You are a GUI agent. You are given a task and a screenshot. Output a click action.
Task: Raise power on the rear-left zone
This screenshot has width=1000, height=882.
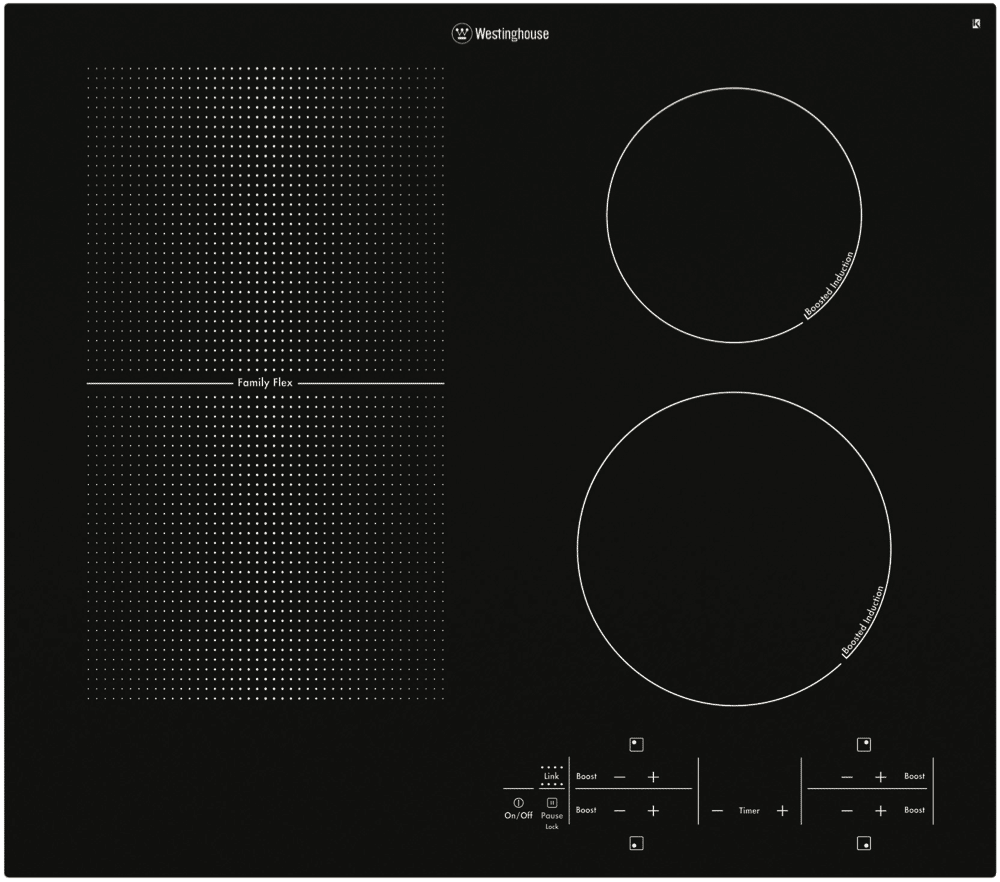pyautogui.click(x=653, y=777)
